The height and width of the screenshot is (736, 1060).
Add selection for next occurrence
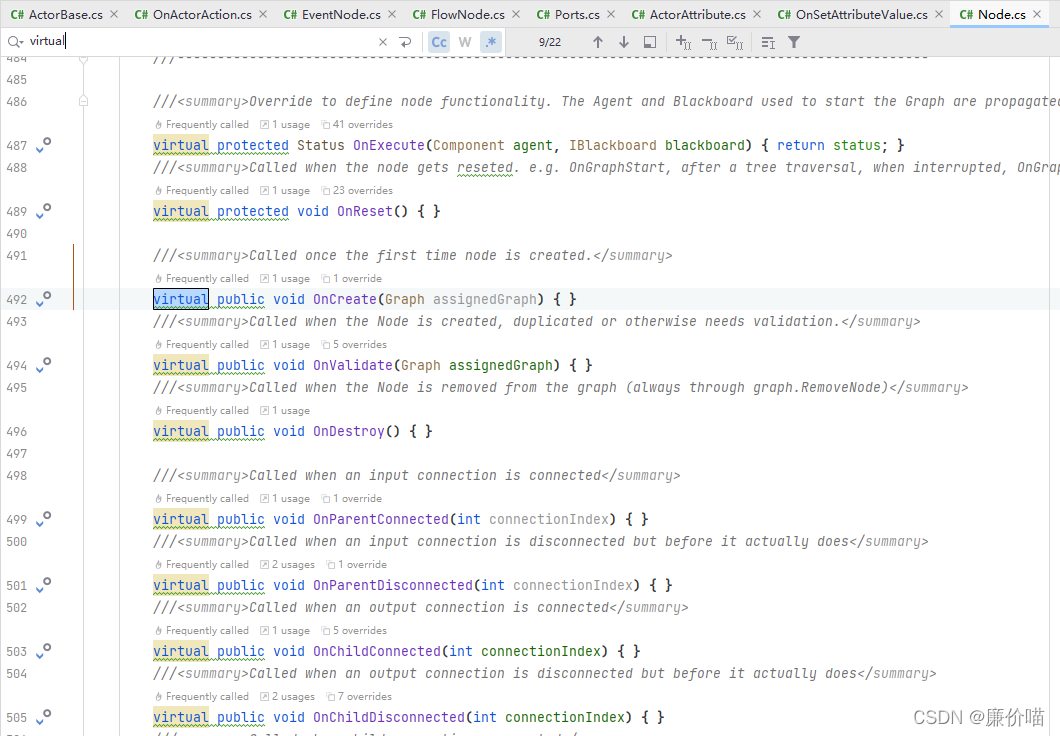[x=683, y=43]
